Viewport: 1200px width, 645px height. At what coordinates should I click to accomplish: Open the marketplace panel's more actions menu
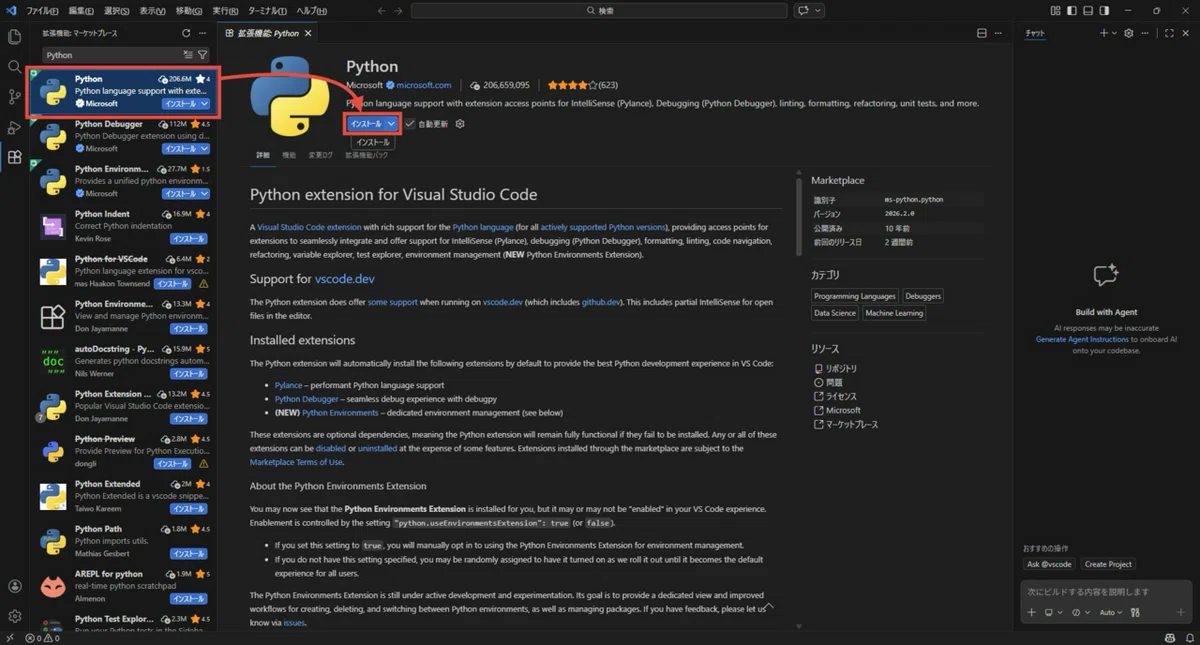click(203, 33)
